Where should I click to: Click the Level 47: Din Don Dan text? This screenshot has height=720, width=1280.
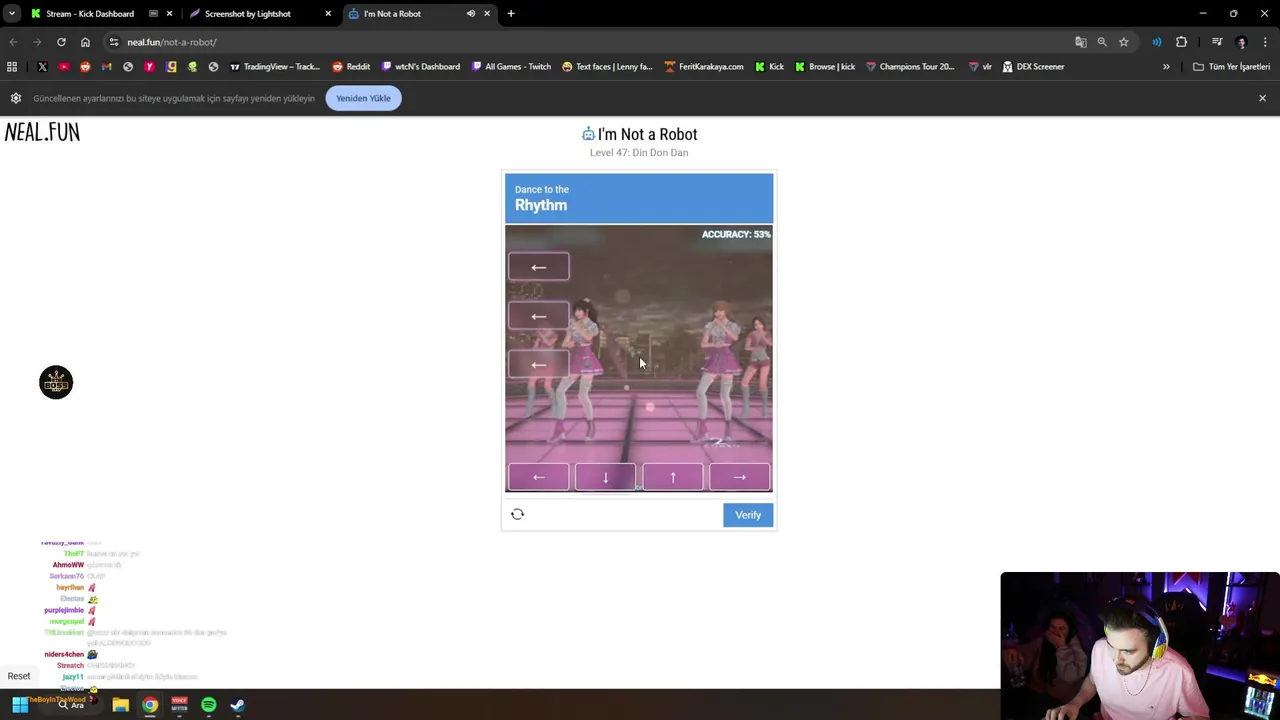coord(639,153)
